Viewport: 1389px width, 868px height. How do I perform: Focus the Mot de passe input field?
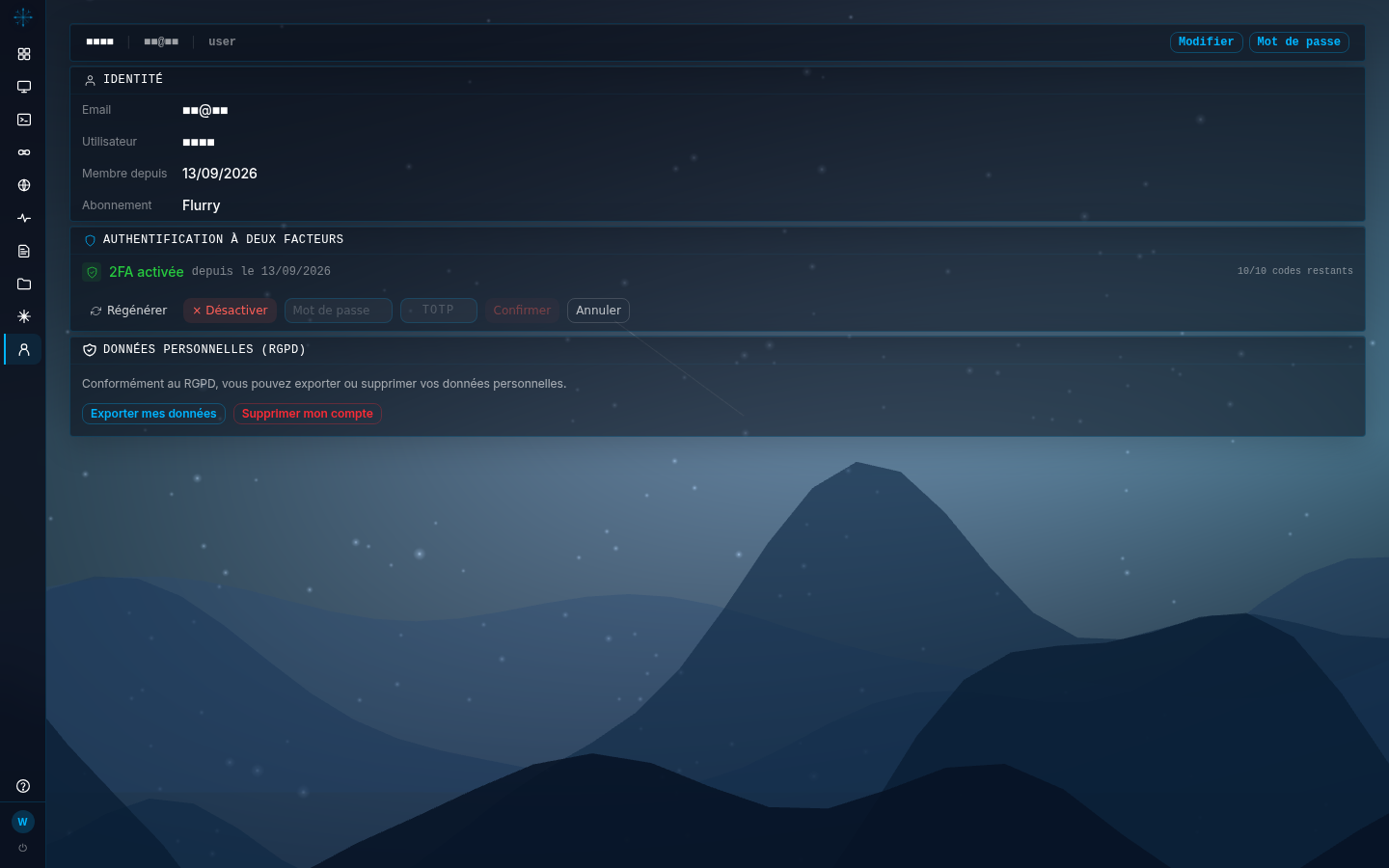[x=339, y=311]
